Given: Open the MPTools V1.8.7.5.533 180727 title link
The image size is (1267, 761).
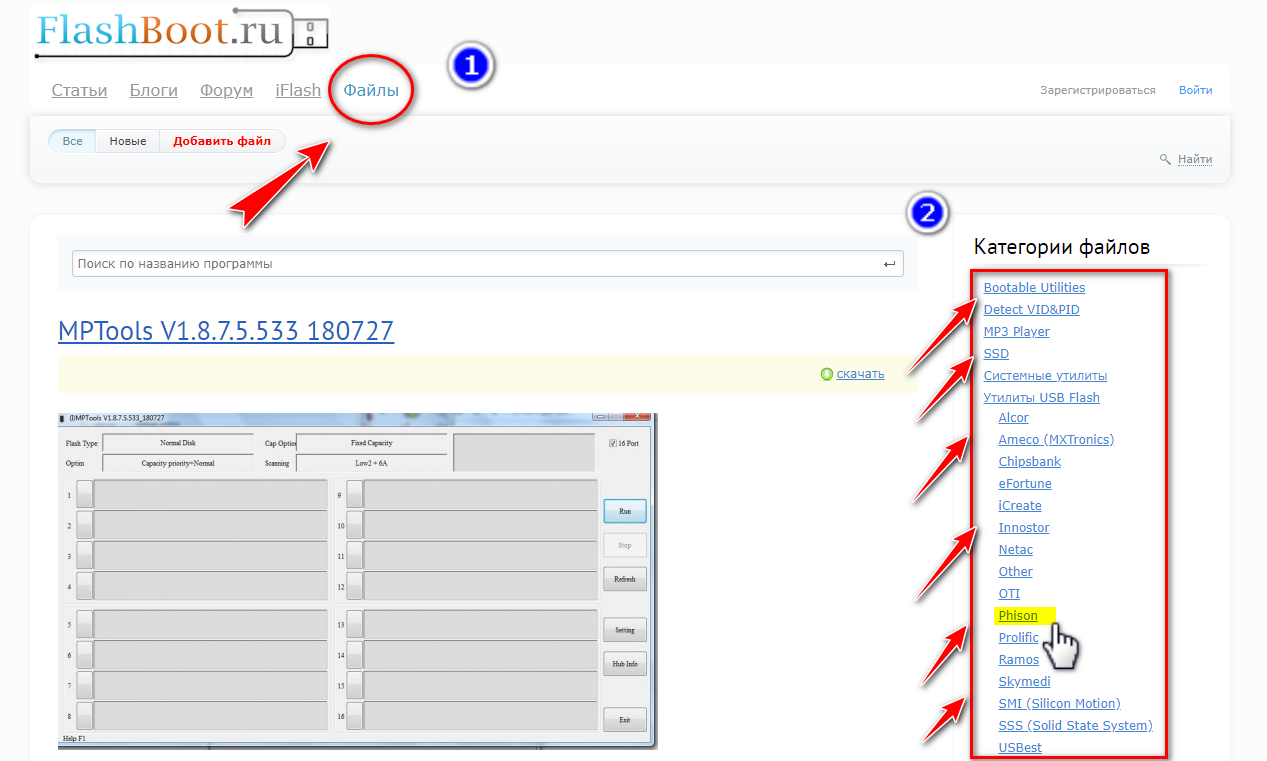Looking at the screenshot, I should coord(226,331).
